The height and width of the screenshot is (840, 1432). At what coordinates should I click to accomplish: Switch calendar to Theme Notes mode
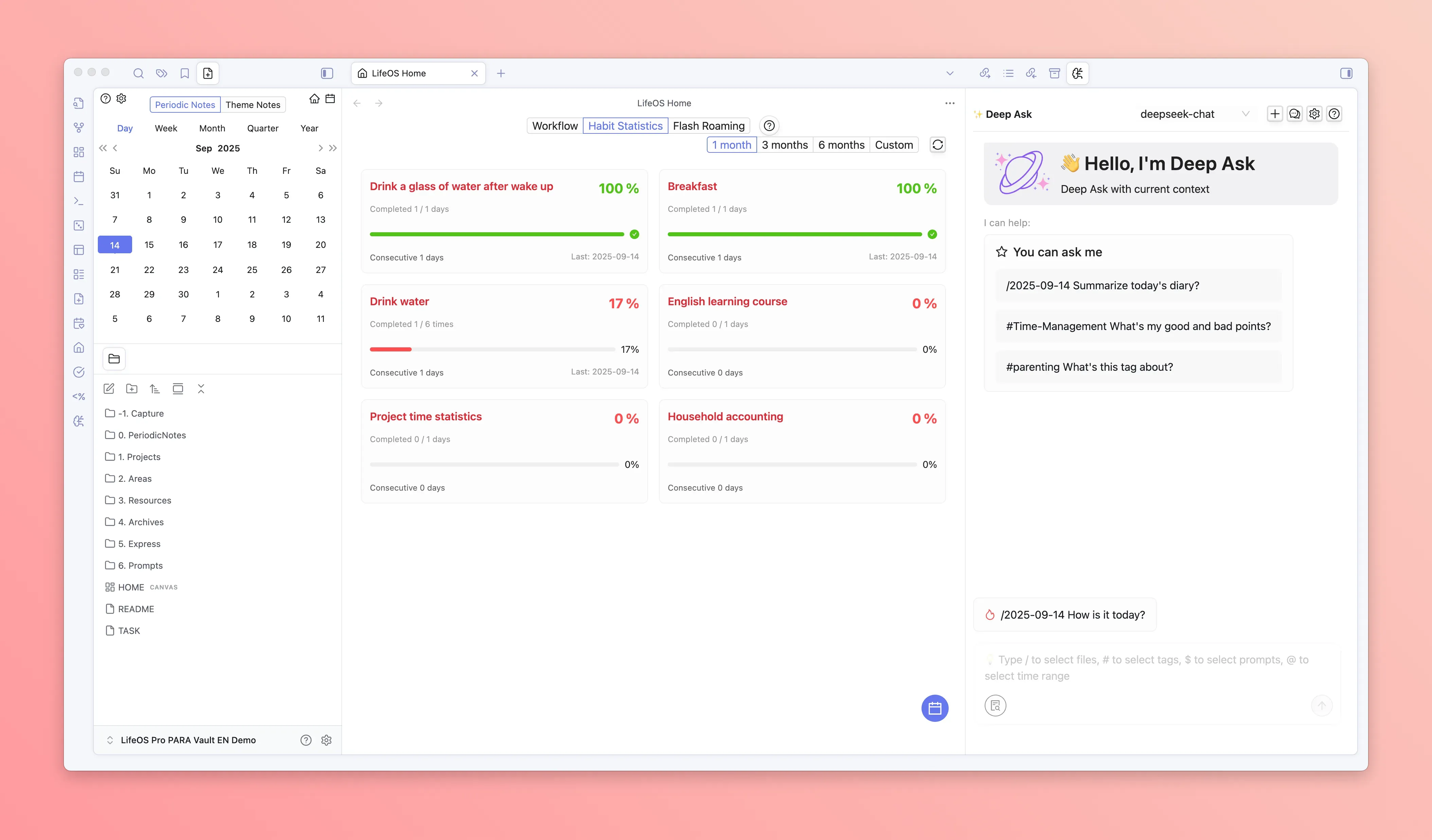(253, 105)
